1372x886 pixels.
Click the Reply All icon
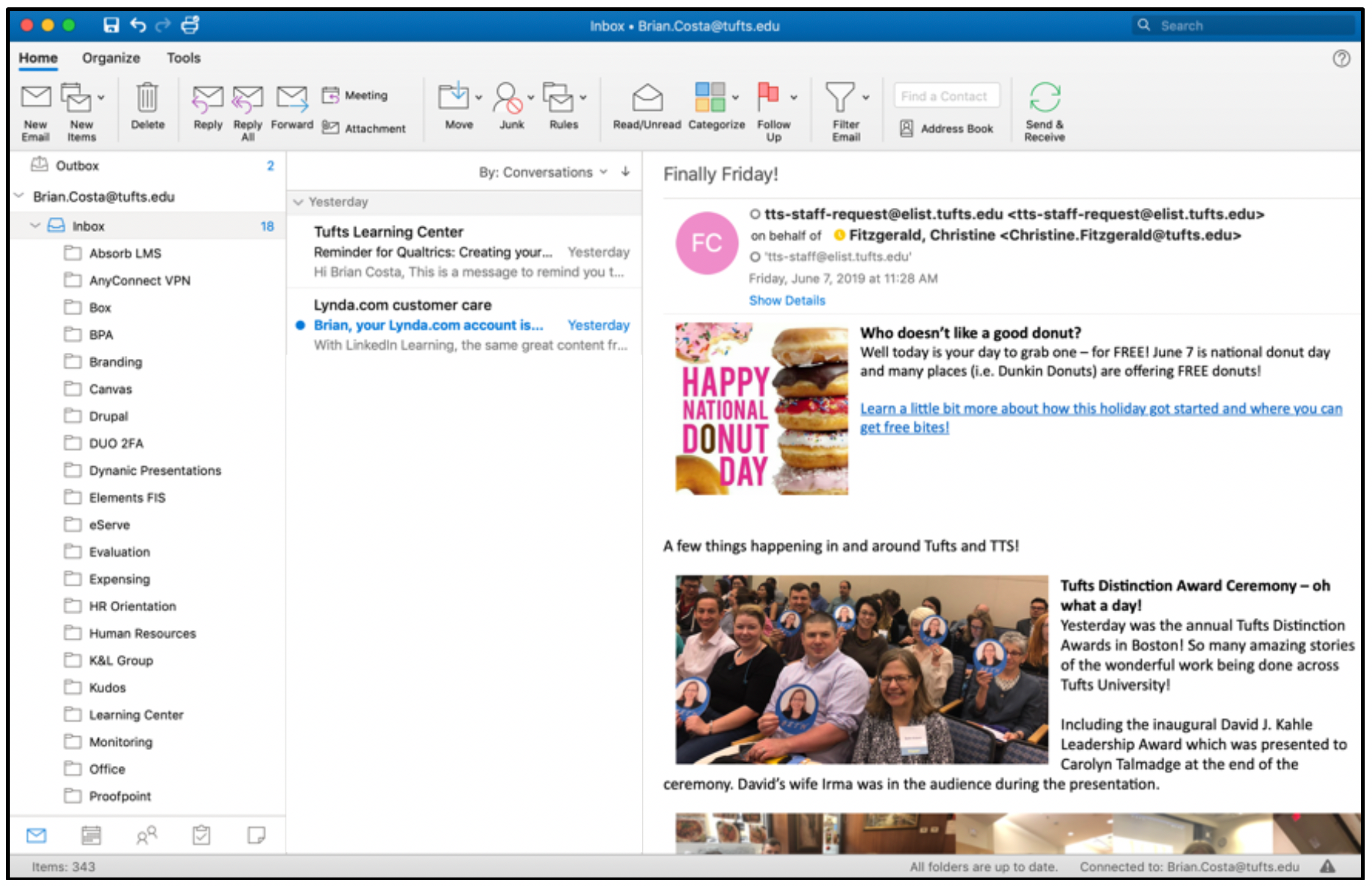pyautogui.click(x=247, y=99)
